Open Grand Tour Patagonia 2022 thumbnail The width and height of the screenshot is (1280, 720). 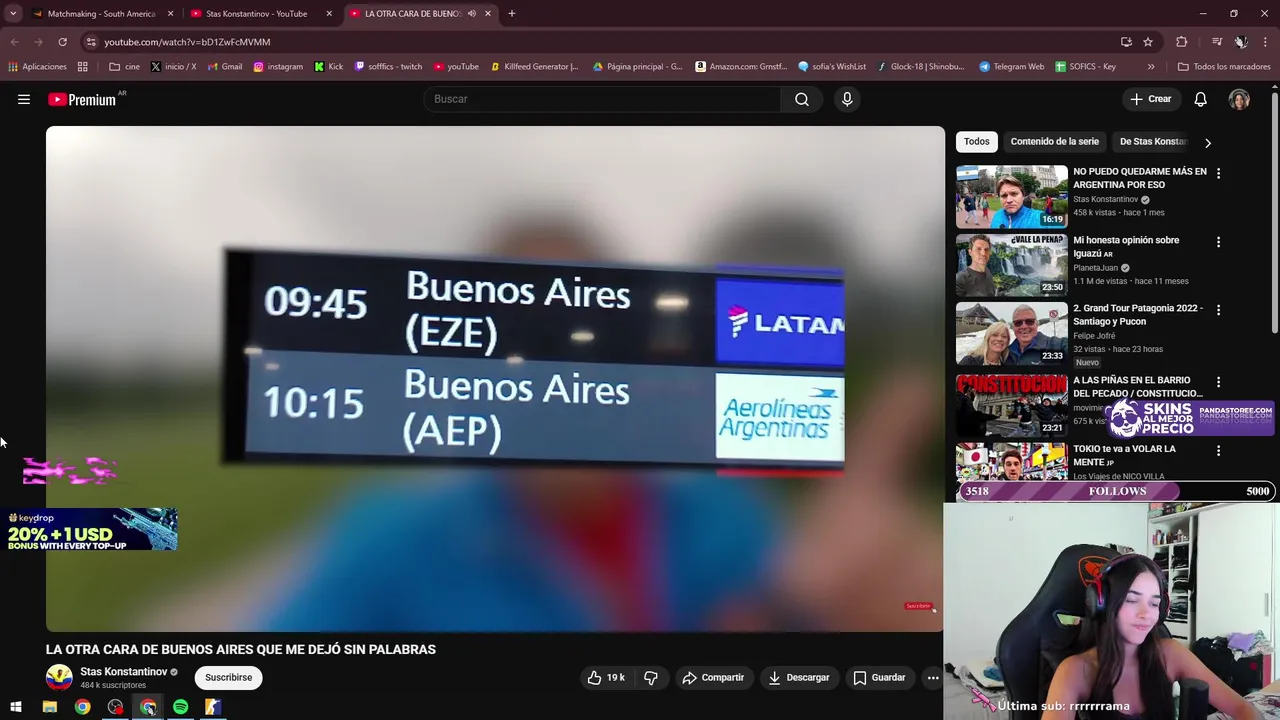click(1012, 334)
